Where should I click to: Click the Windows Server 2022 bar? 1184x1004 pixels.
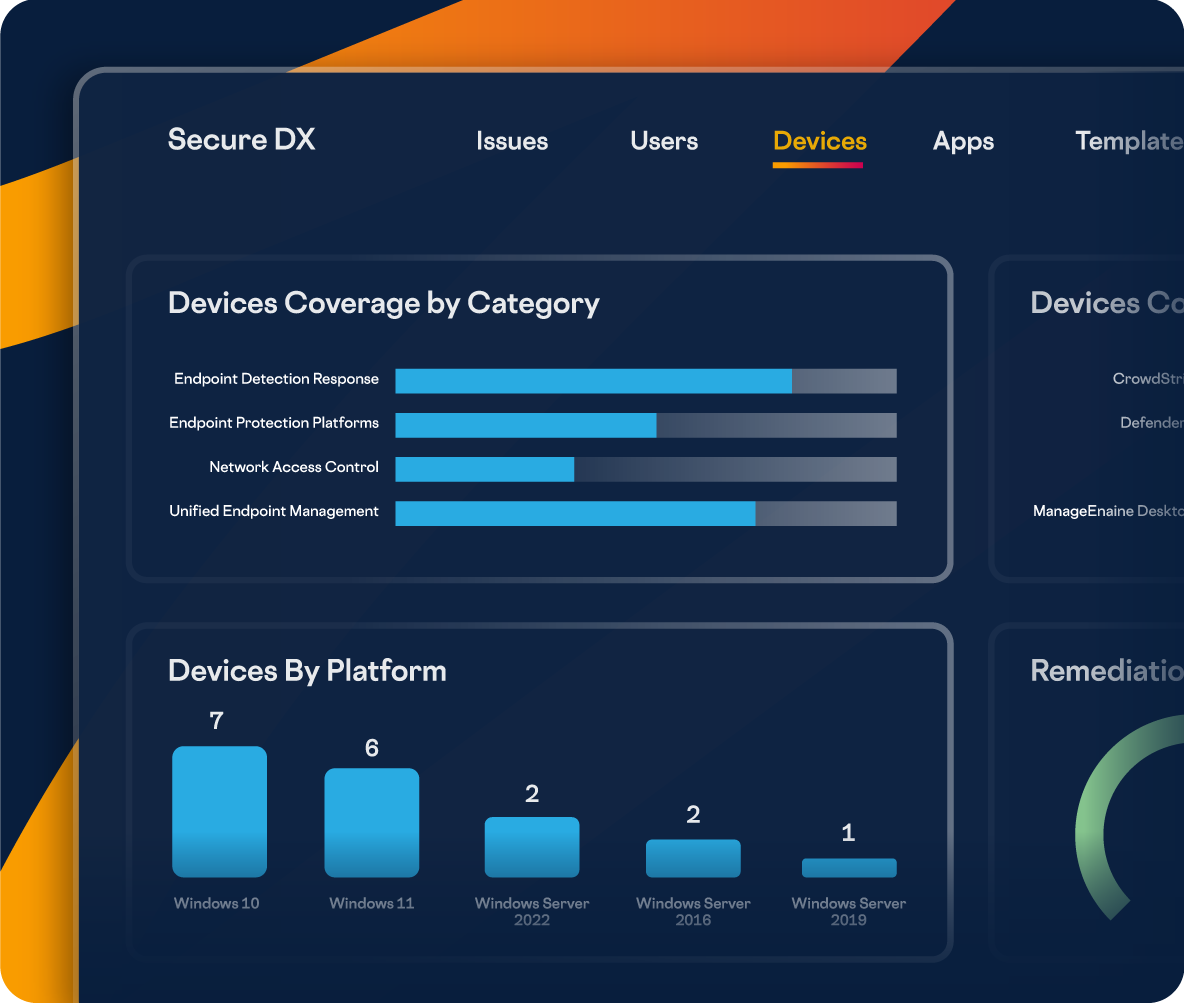(x=532, y=847)
